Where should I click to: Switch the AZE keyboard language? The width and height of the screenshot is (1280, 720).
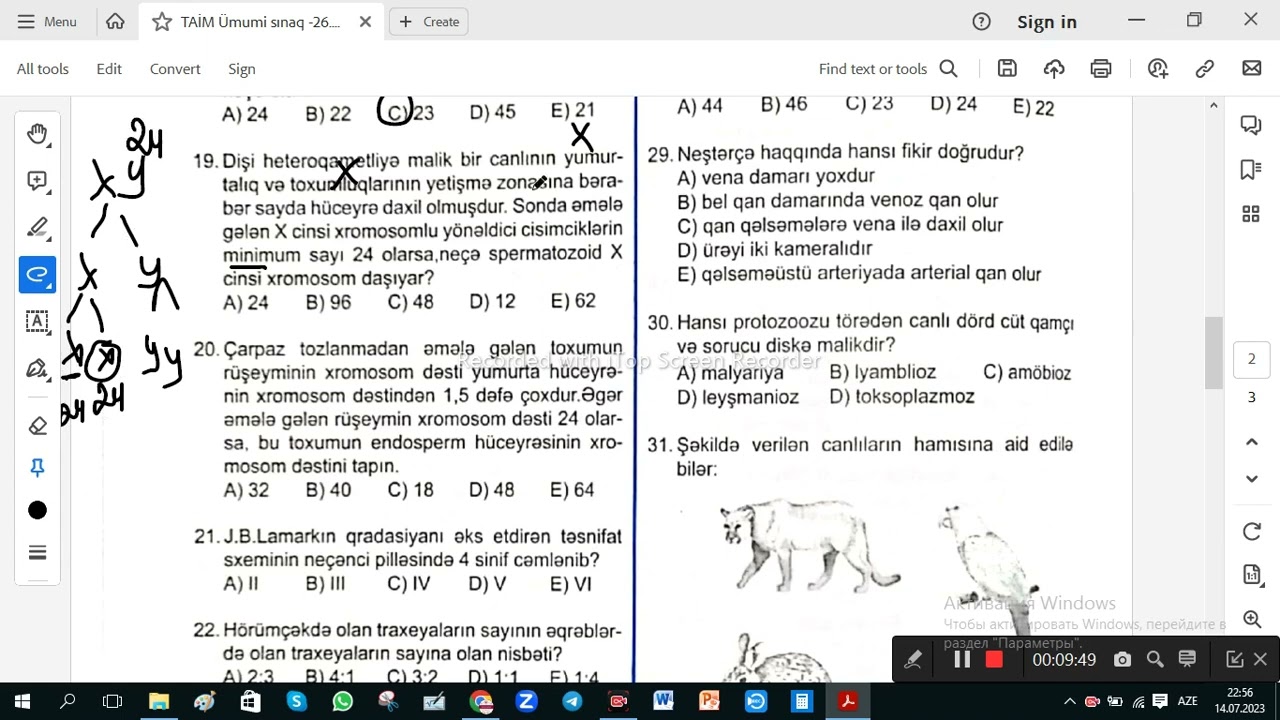[1187, 701]
